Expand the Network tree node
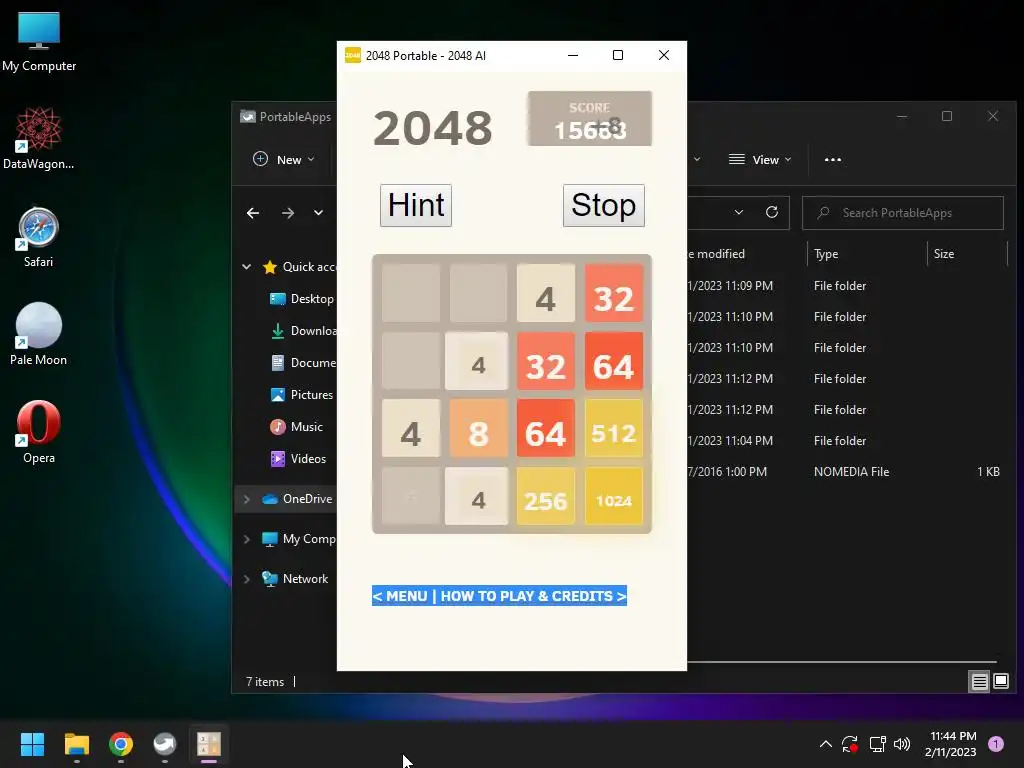 (247, 579)
